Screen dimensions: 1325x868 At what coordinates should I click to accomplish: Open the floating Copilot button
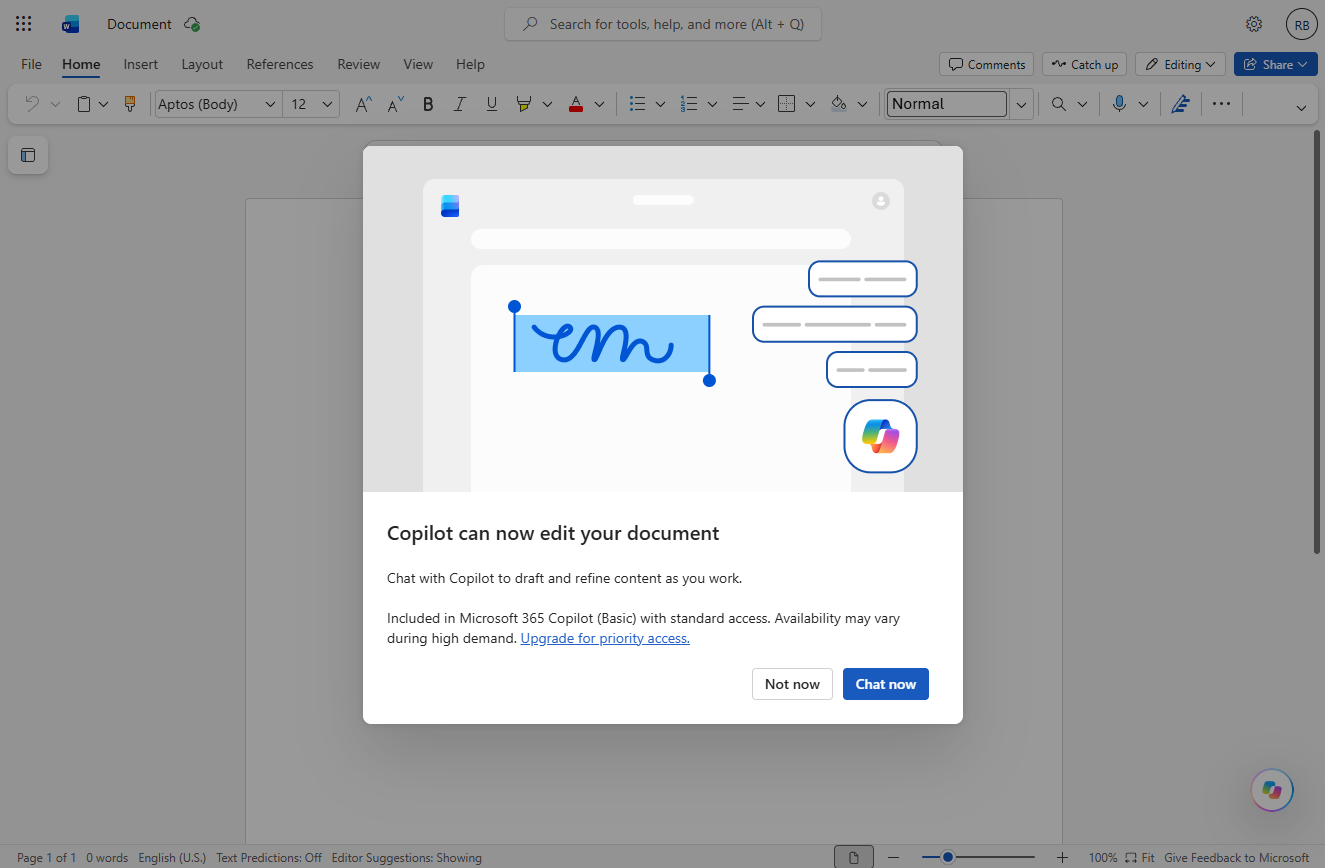pyautogui.click(x=1272, y=790)
